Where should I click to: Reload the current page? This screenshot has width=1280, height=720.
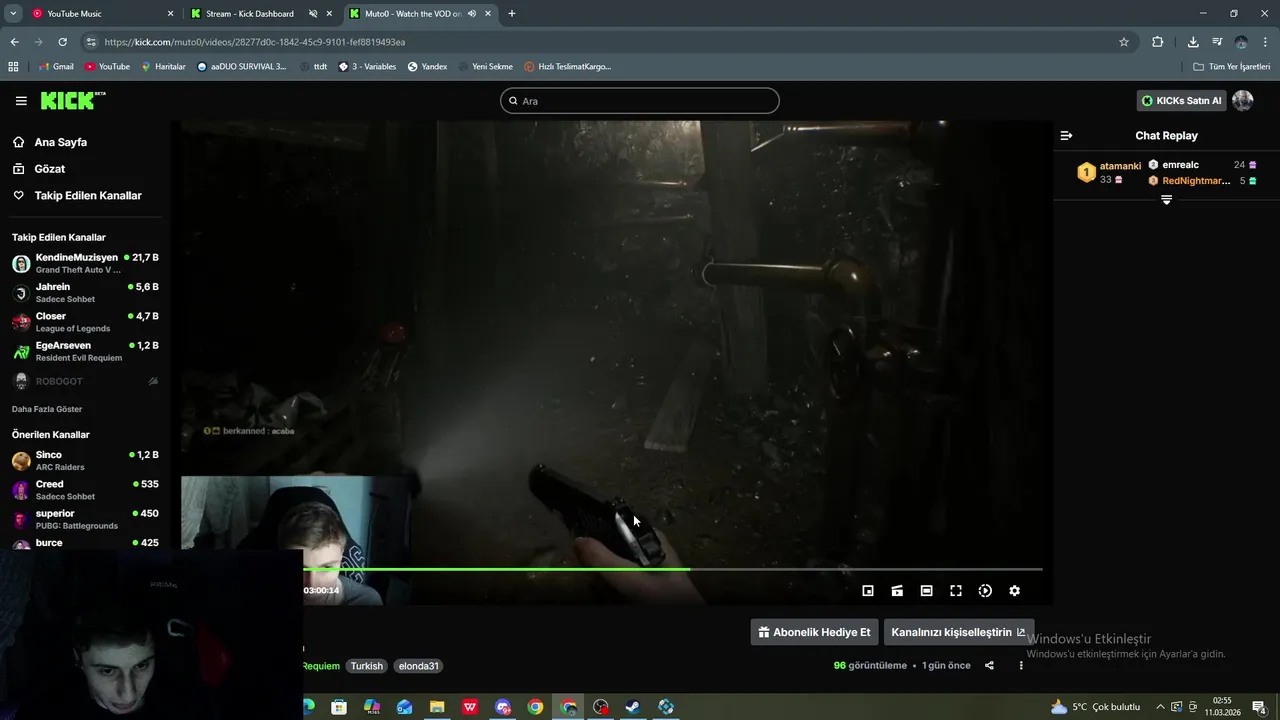(x=62, y=42)
